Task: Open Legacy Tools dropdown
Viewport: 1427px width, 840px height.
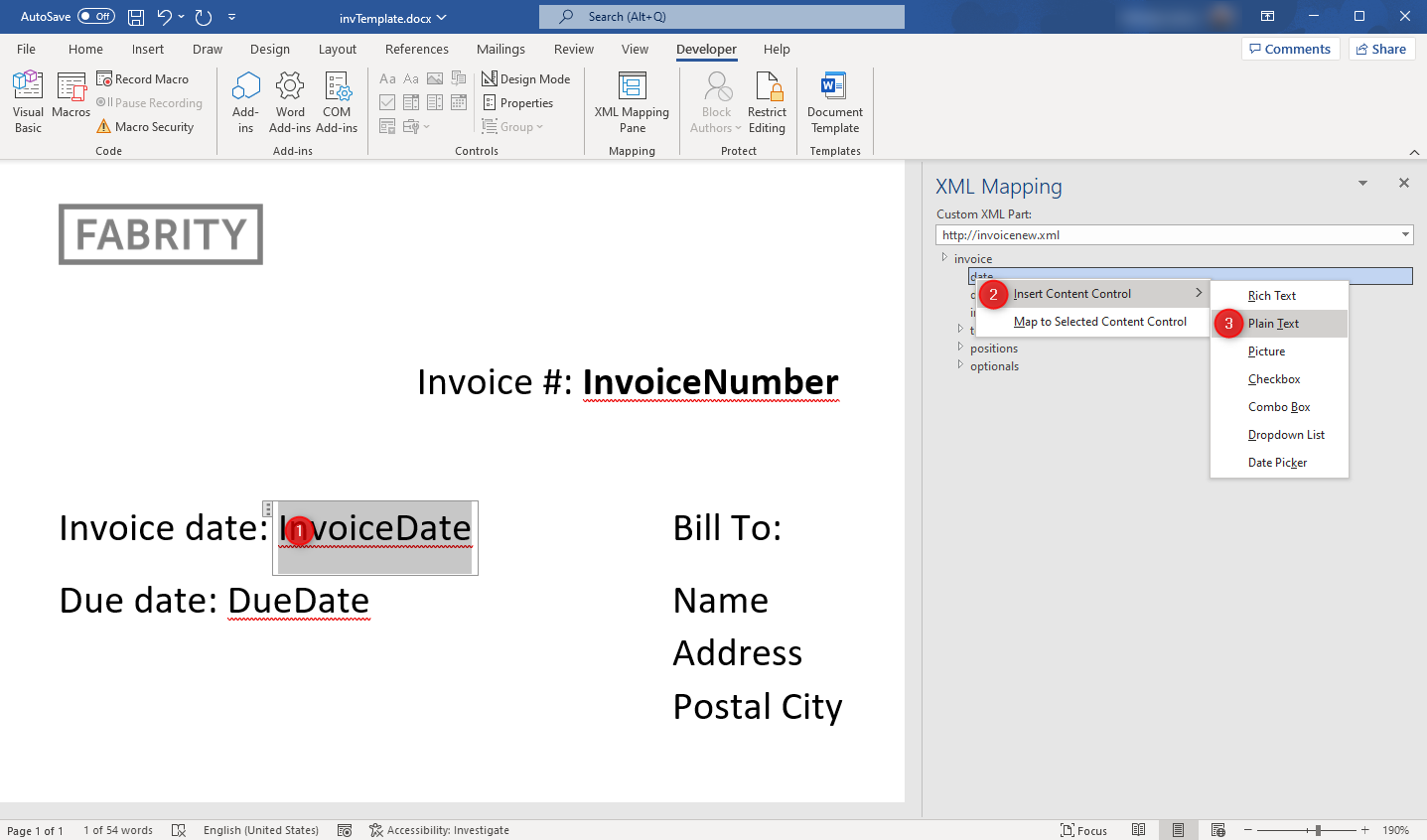Action: pos(416,126)
